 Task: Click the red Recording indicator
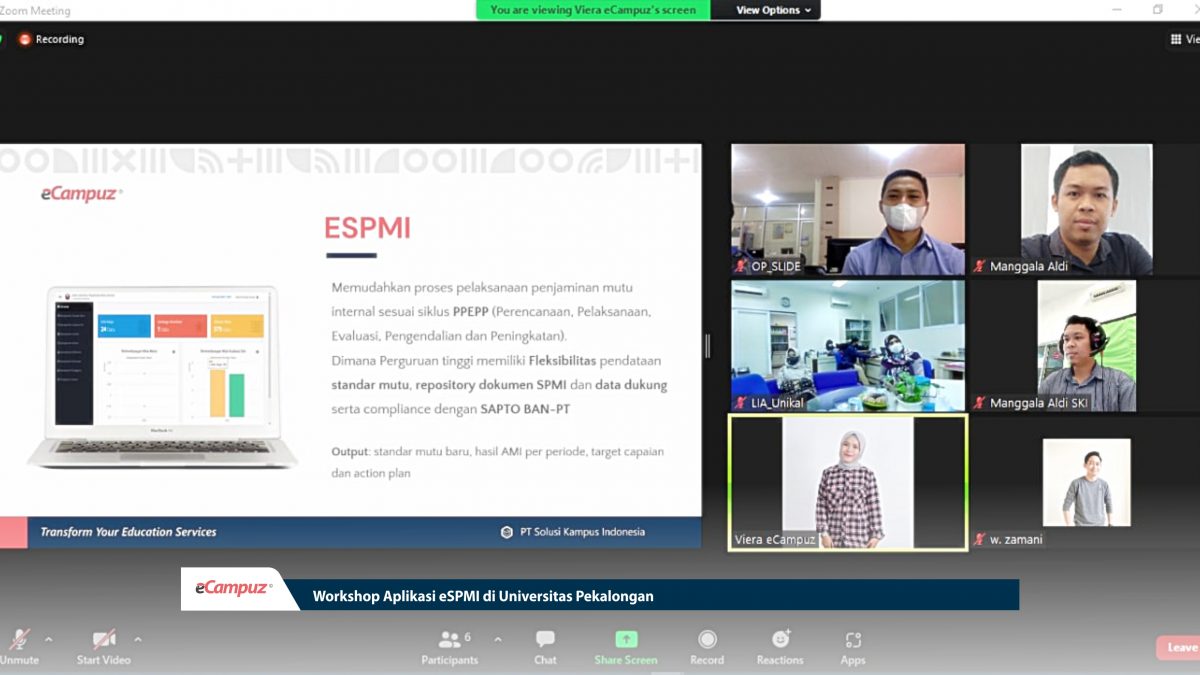pyautogui.click(x=51, y=39)
